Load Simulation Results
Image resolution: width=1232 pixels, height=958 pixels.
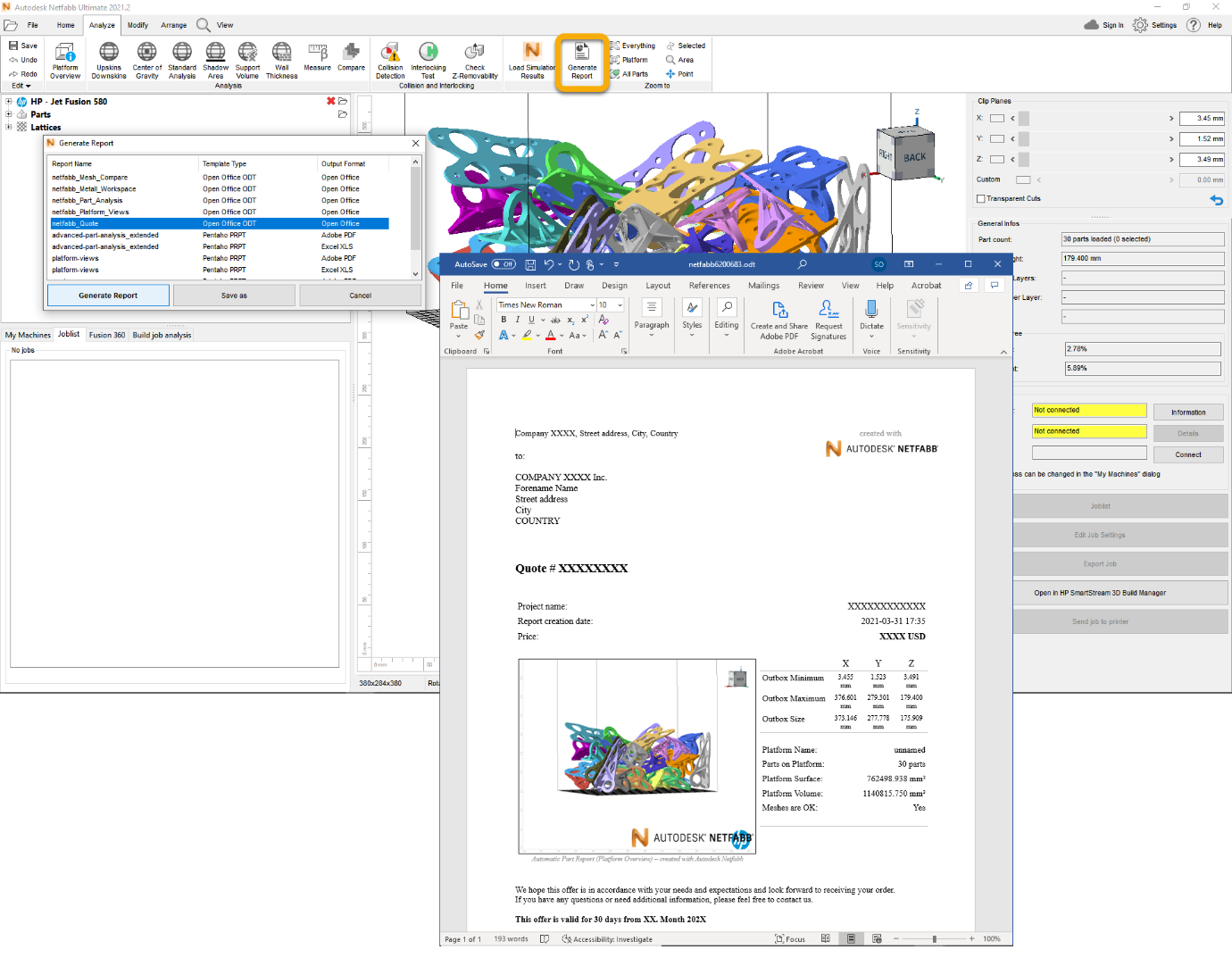[532, 61]
